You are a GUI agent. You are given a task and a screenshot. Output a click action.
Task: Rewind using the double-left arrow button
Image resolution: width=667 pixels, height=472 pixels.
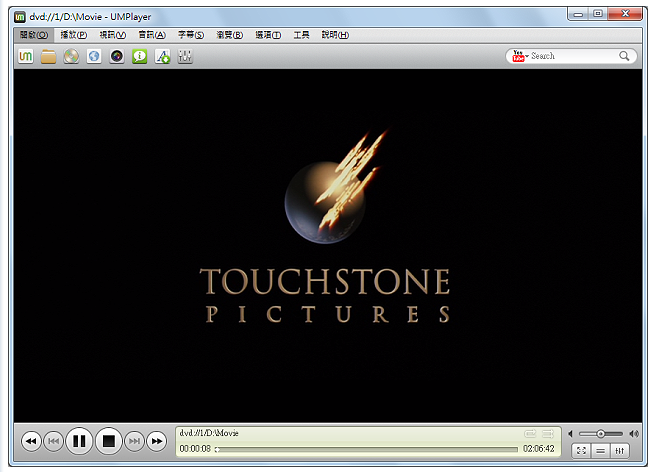click(31, 441)
